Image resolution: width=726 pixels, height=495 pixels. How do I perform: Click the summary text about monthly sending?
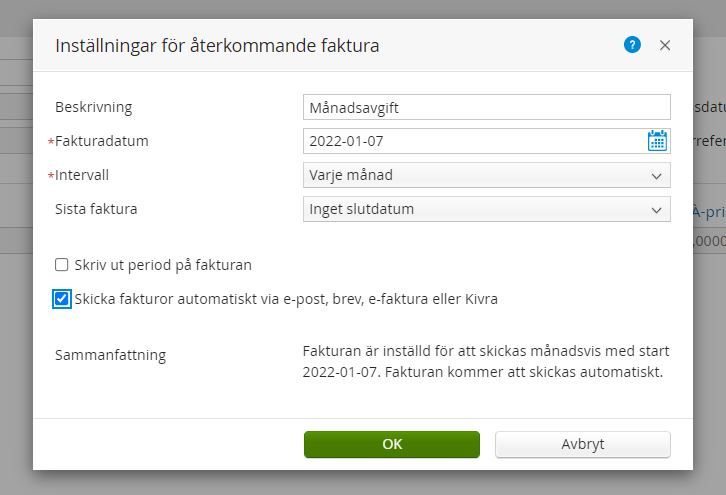click(x=486, y=362)
